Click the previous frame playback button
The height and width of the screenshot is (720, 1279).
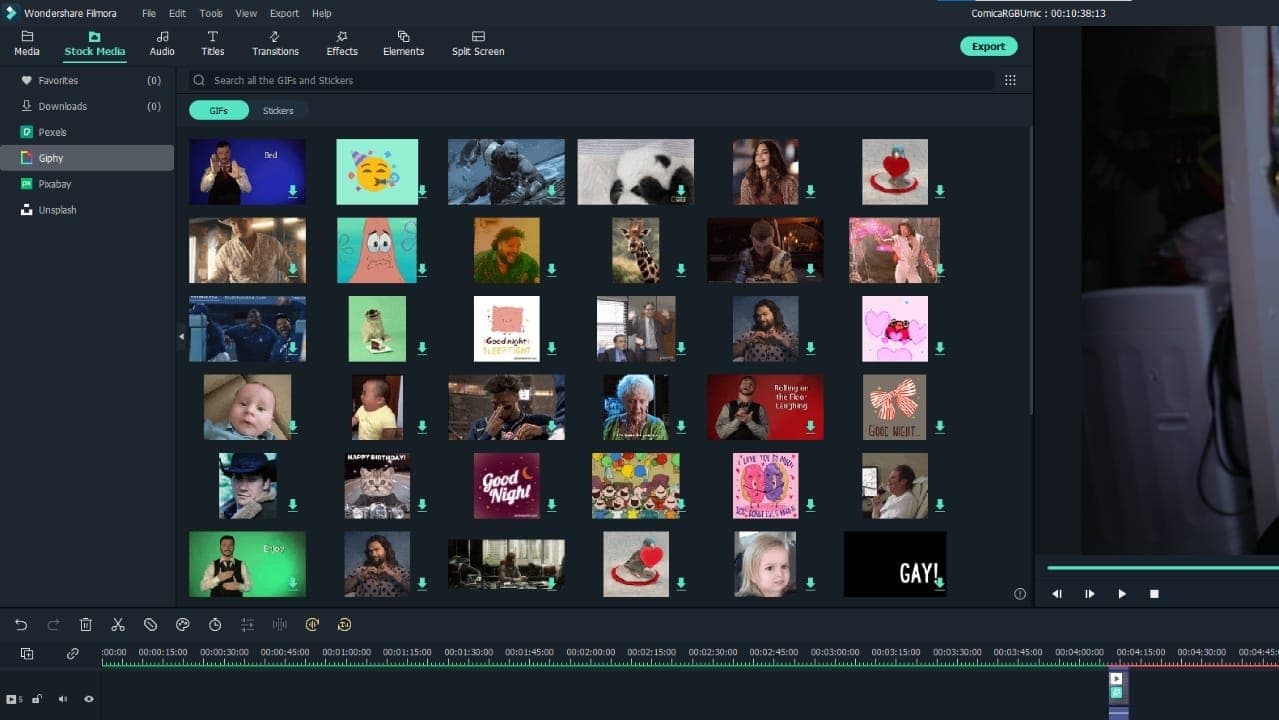(x=1057, y=594)
